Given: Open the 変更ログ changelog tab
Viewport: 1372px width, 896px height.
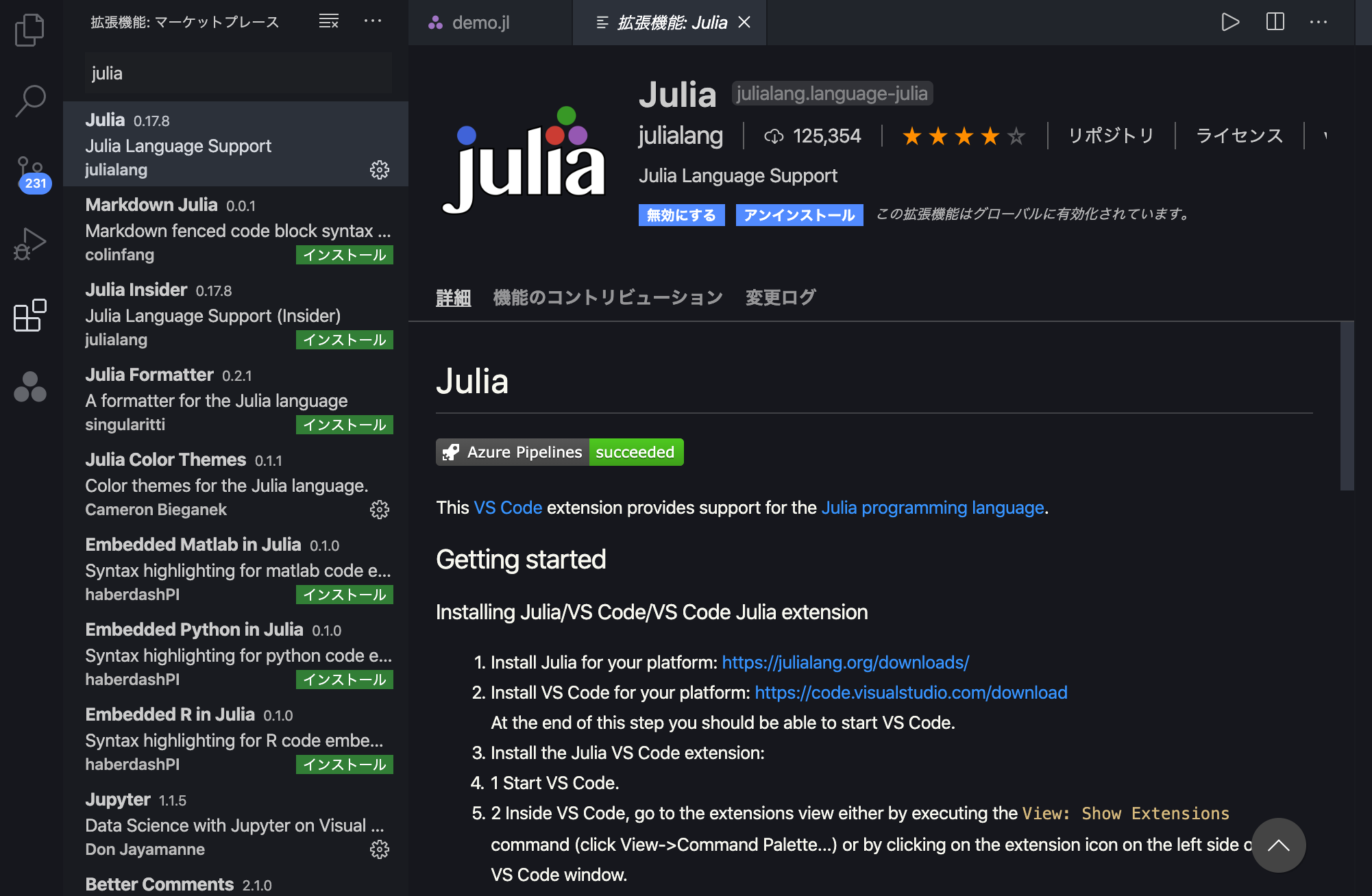Looking at the screenshot, I should tap(781, 297).
